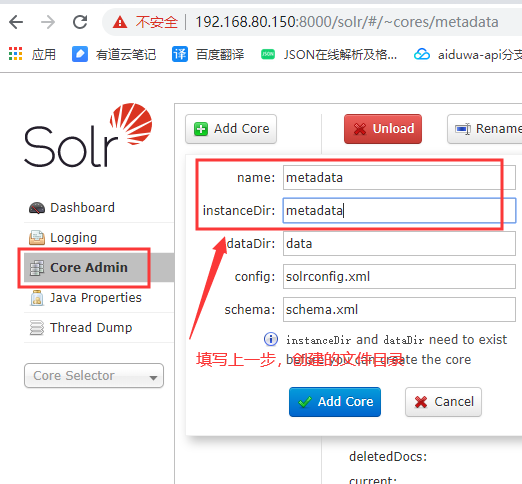Screen dimensions: 522x484
Task: Click the top Add Core toolbar button
Action: click(231, 129)
